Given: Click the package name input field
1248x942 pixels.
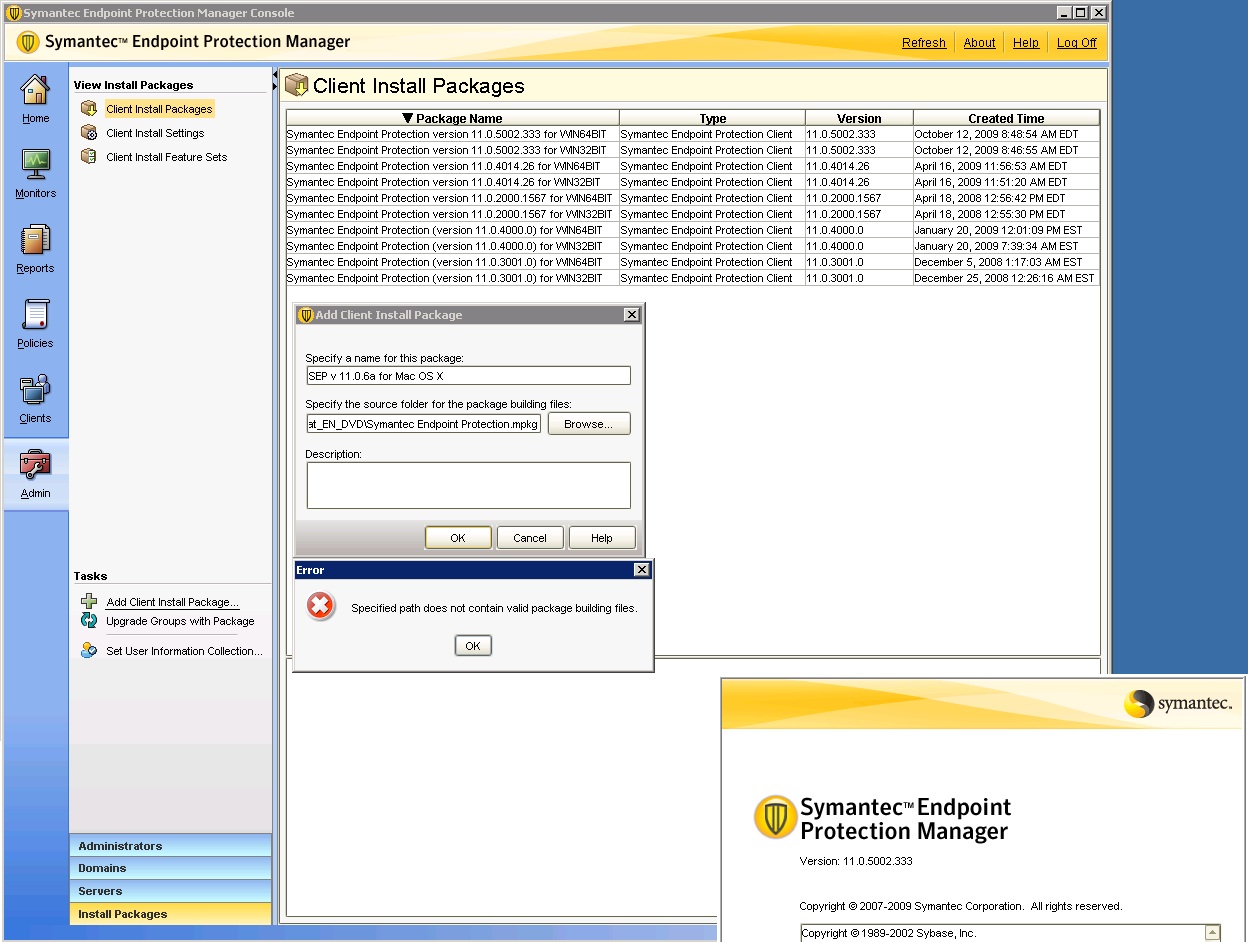Looking at the screenshot, I should coord(469,376).
